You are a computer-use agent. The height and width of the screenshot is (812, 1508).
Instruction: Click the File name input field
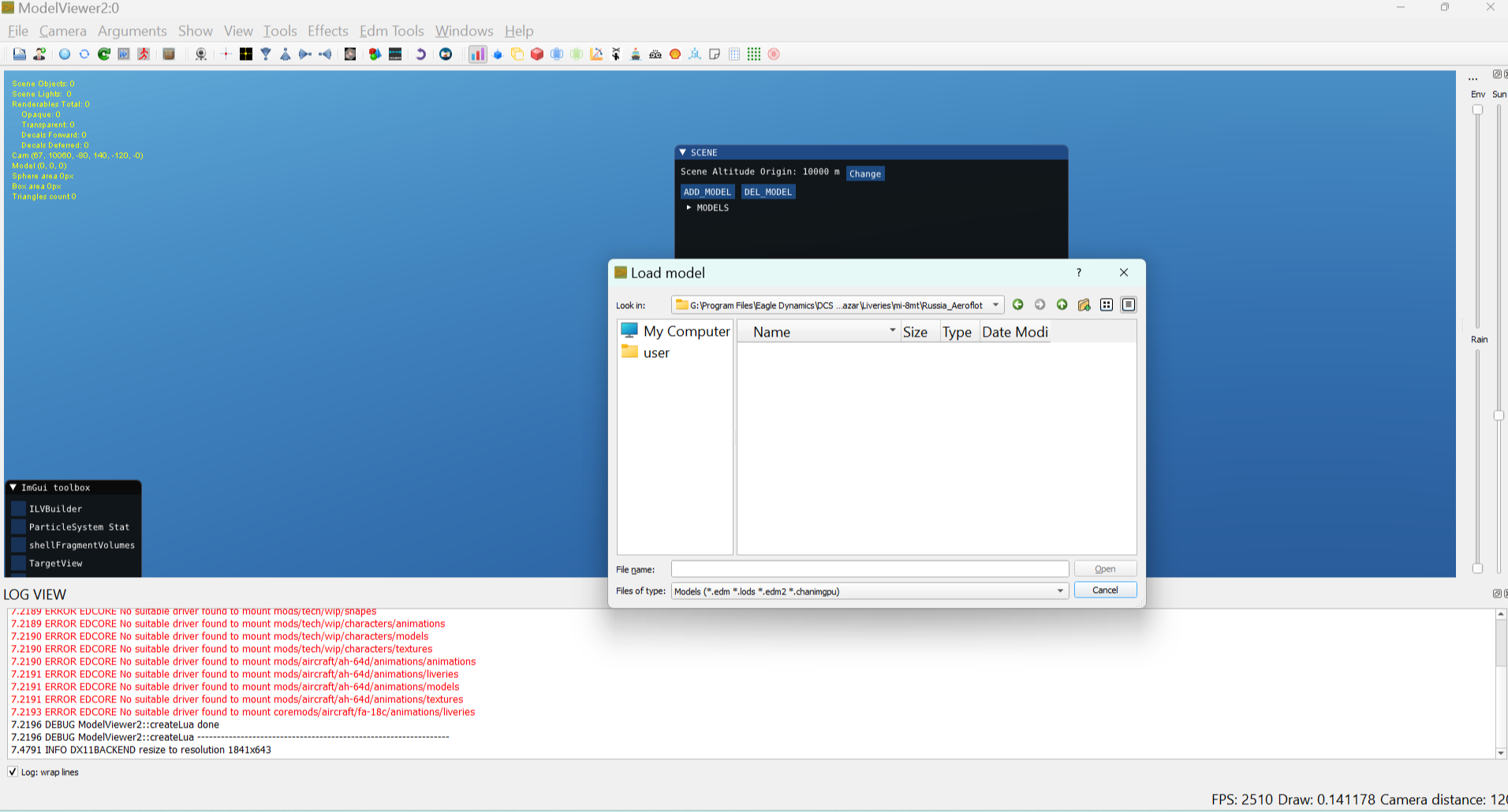tap(870, 569)
